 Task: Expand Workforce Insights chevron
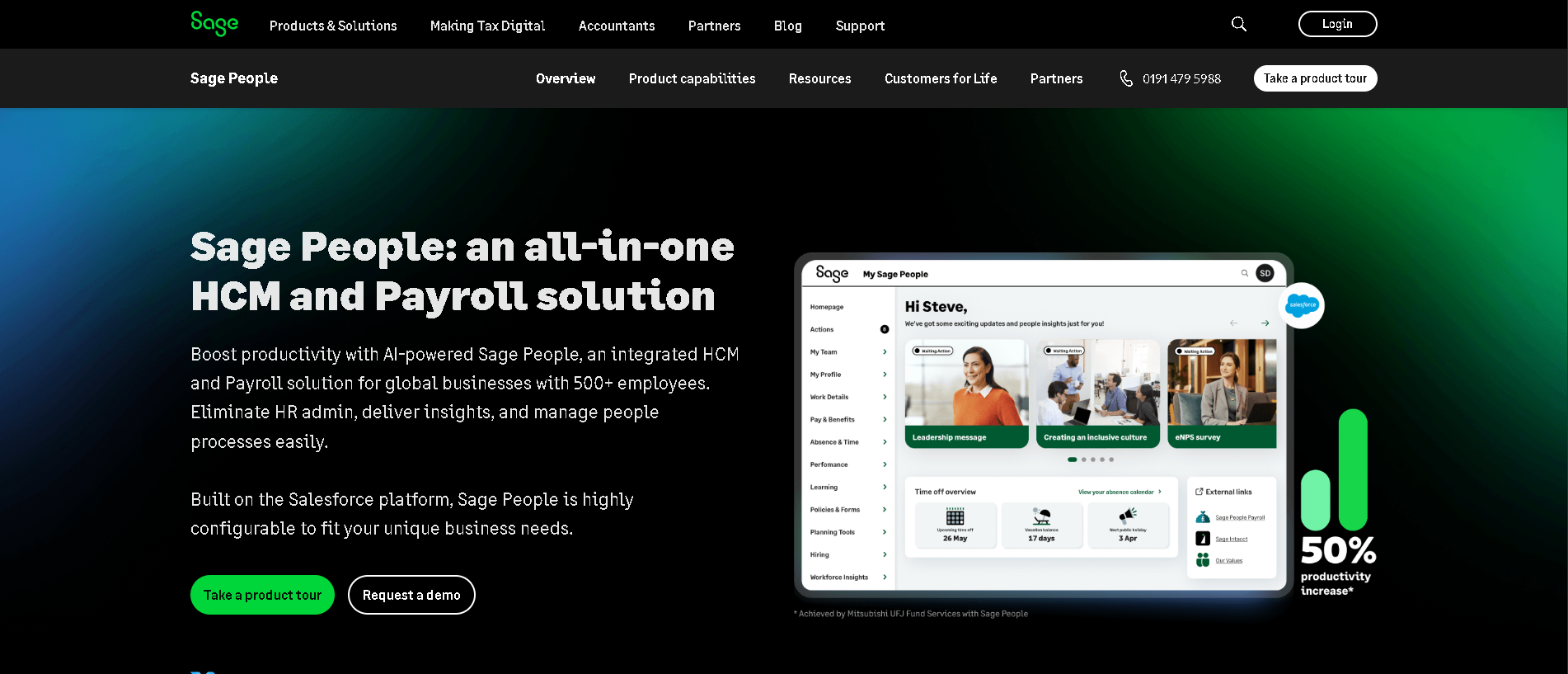point(885,577)
